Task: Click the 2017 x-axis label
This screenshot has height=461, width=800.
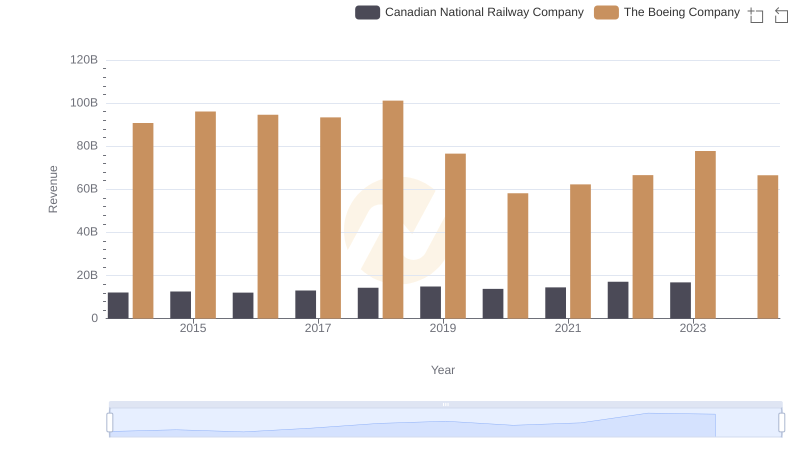Action: [318, 328]
